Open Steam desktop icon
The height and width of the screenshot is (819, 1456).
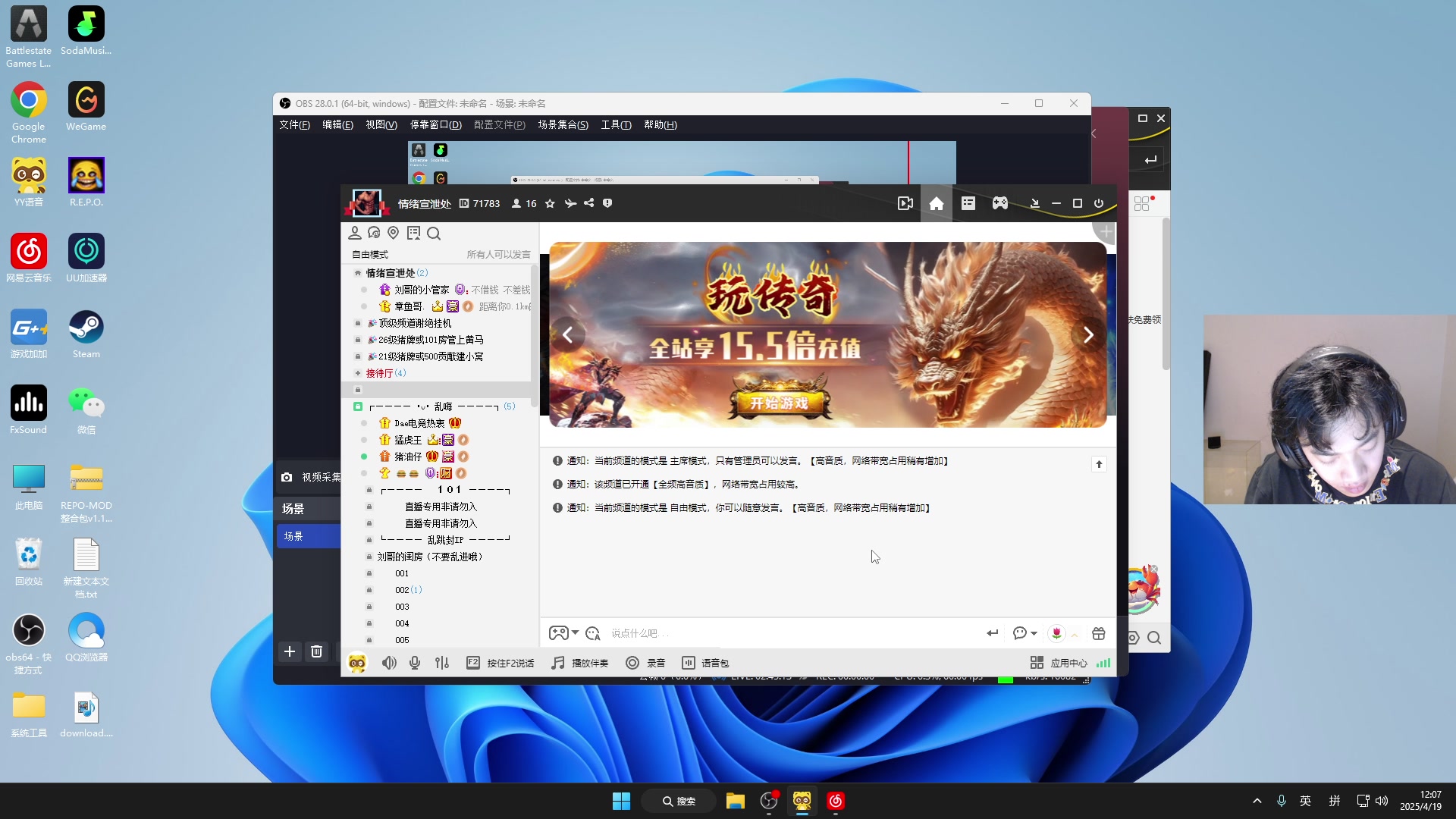point(86,334)
